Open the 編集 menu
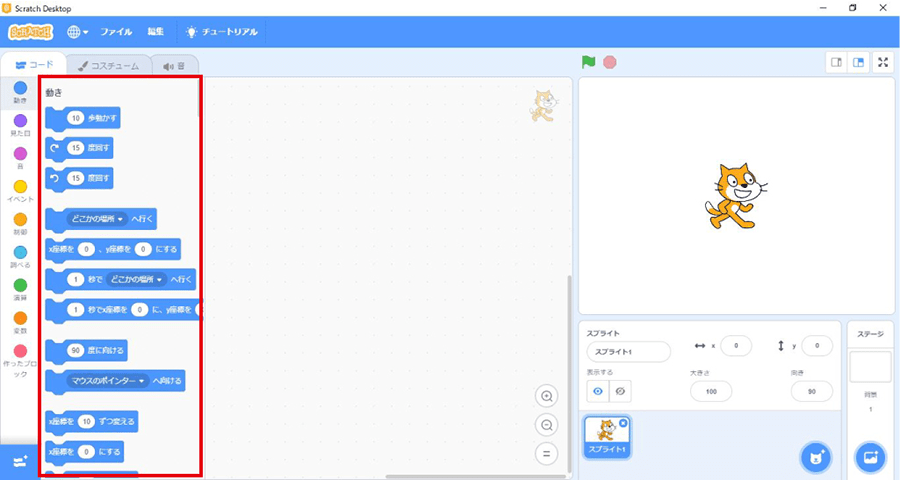Screen dimensions: 900x480 click(156, 32)
